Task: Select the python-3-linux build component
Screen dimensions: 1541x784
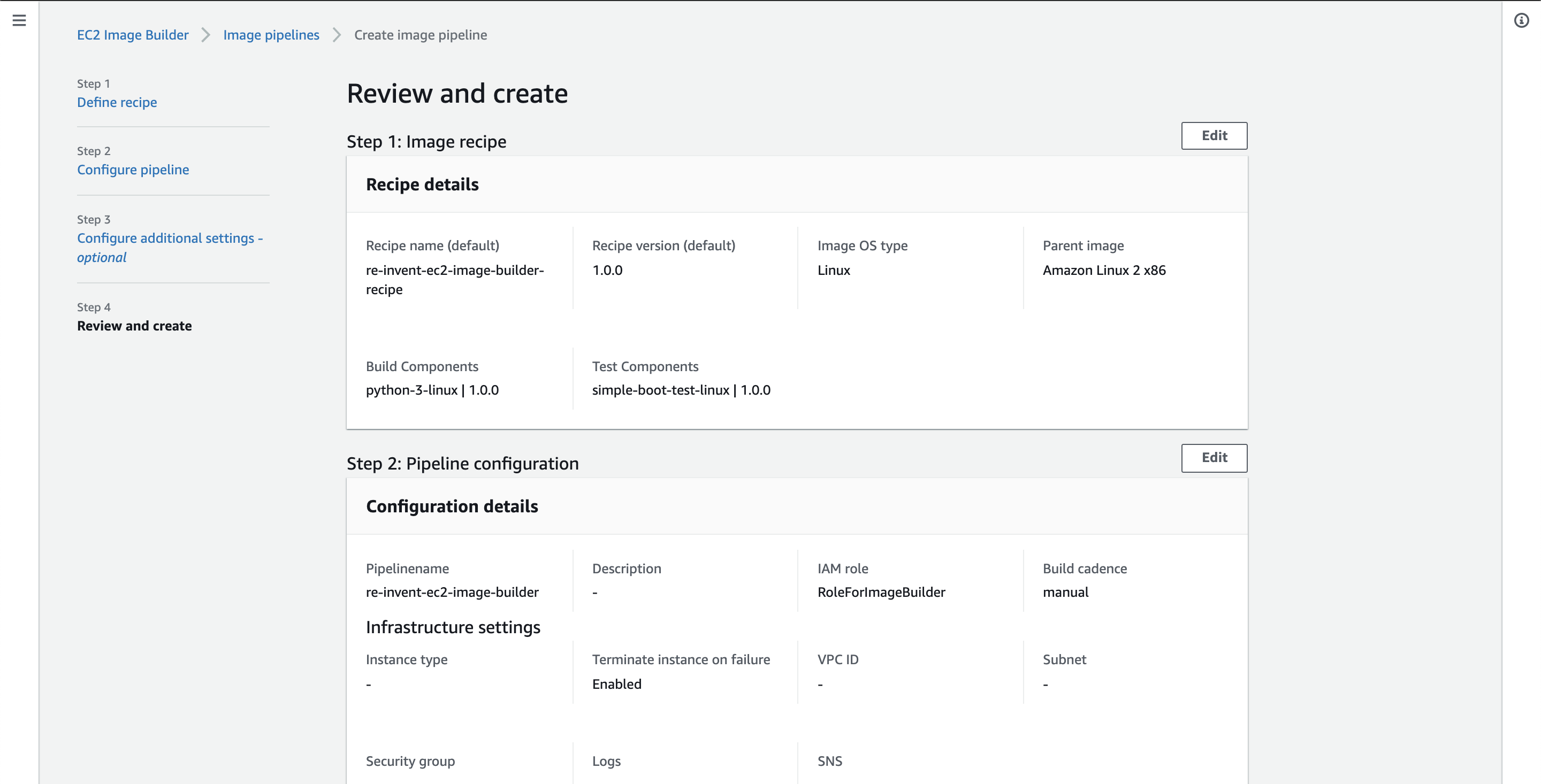Action: (432, 390)
